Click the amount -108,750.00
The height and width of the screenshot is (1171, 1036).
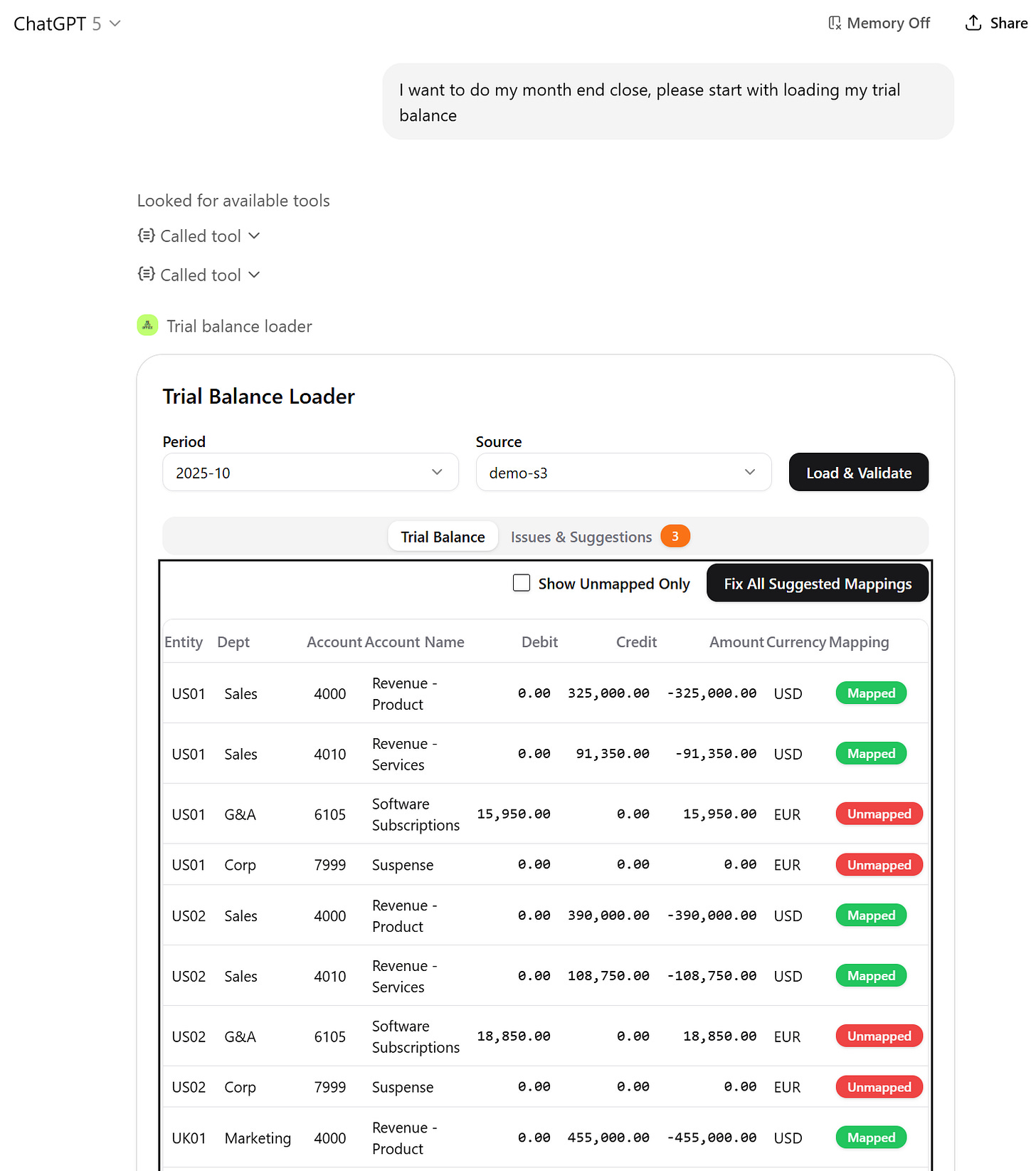712,976
